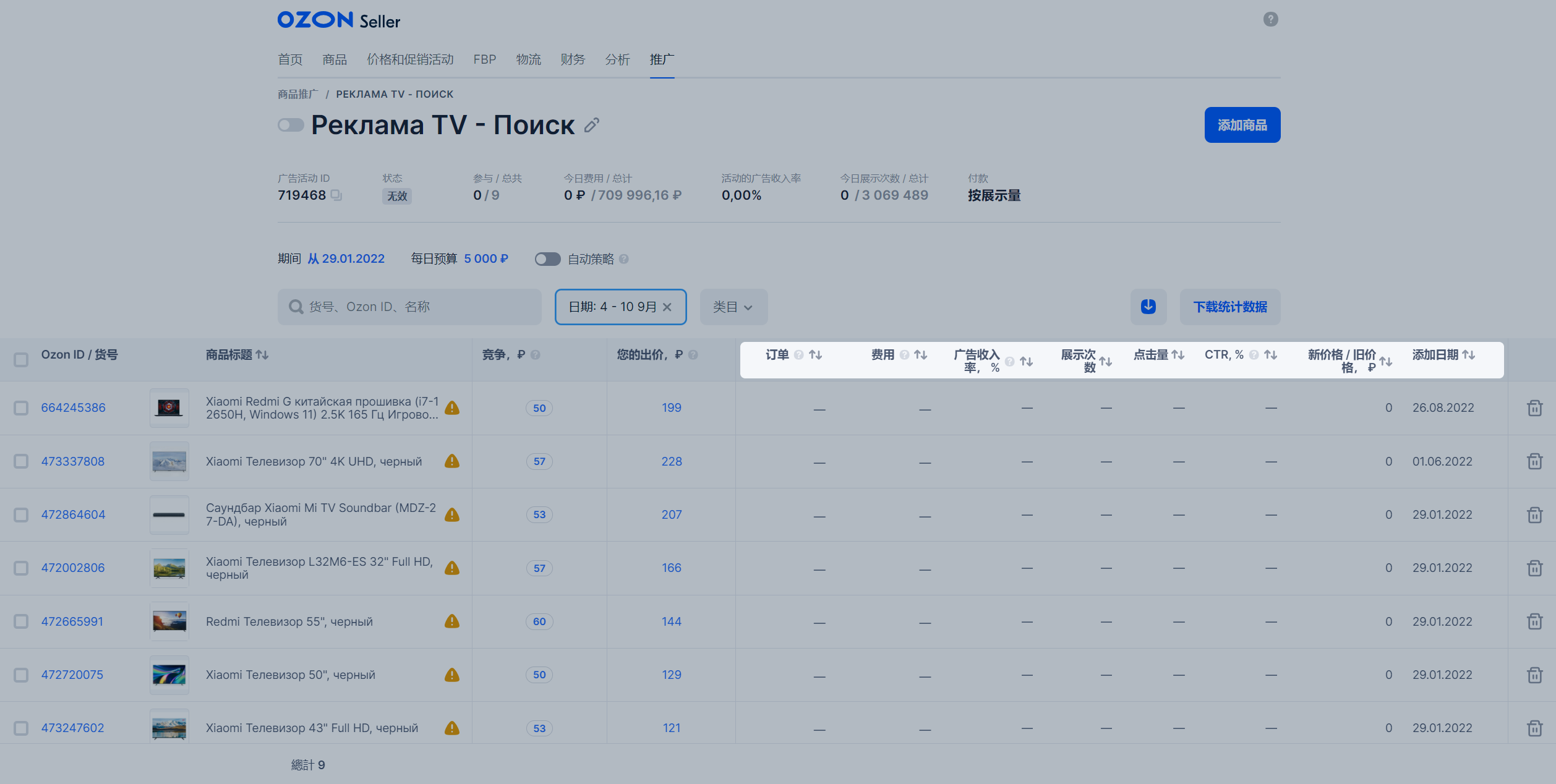The image size is (1556, 784).
Task: Open the FBP tab
Action: coord(485,59)
